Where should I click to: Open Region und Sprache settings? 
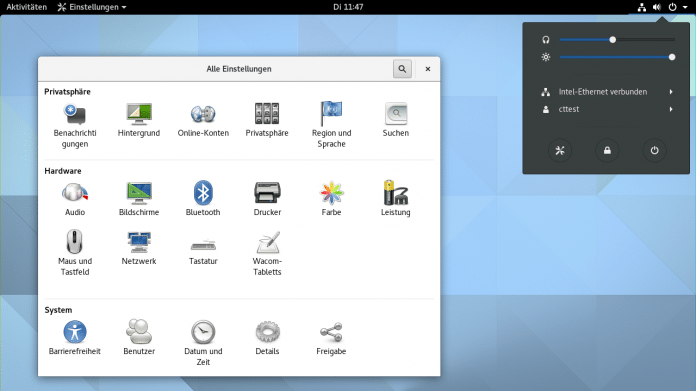(331, 125)
